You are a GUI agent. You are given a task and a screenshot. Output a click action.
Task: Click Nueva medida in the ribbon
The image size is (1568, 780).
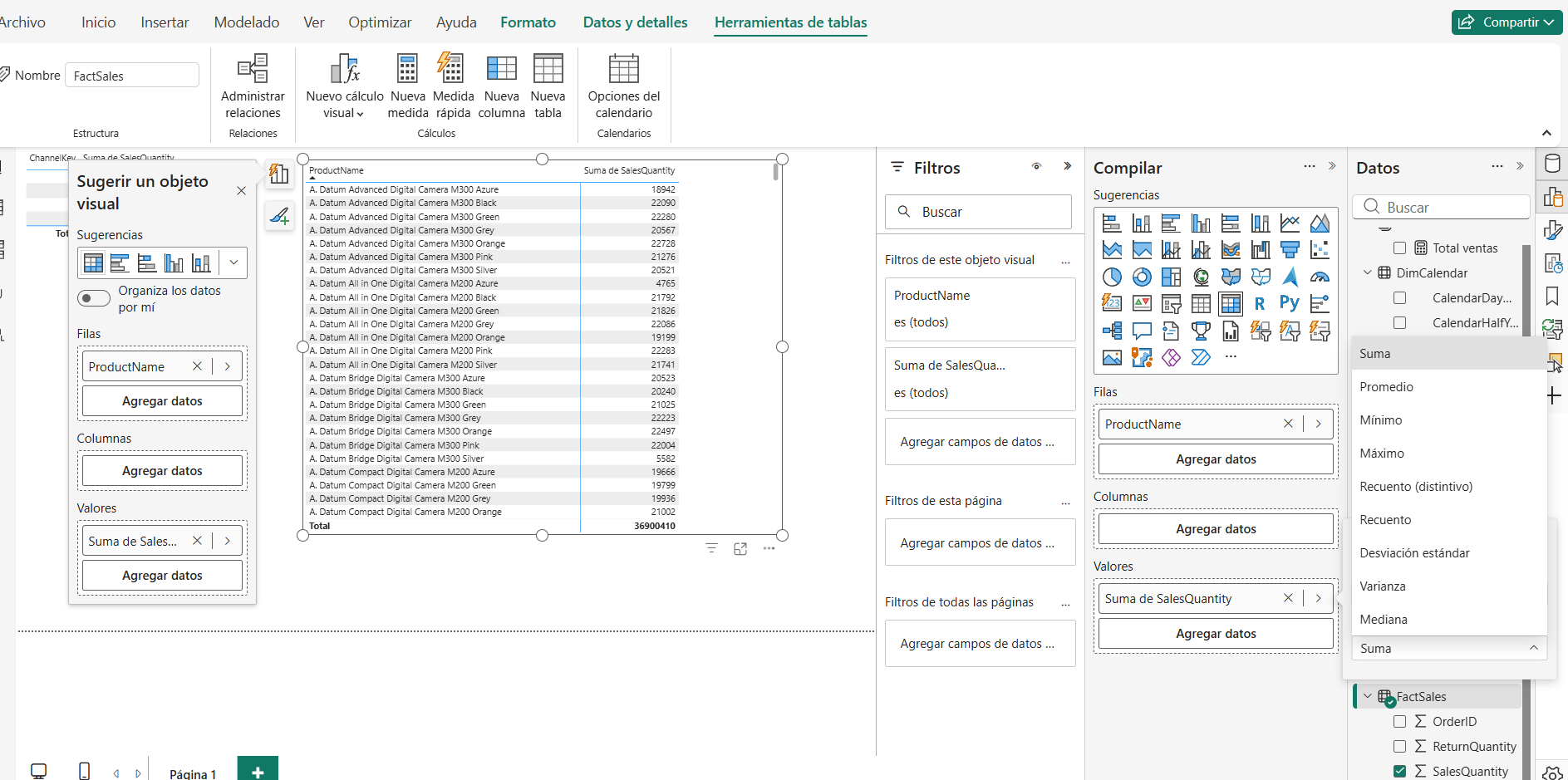tap(407, 86)
